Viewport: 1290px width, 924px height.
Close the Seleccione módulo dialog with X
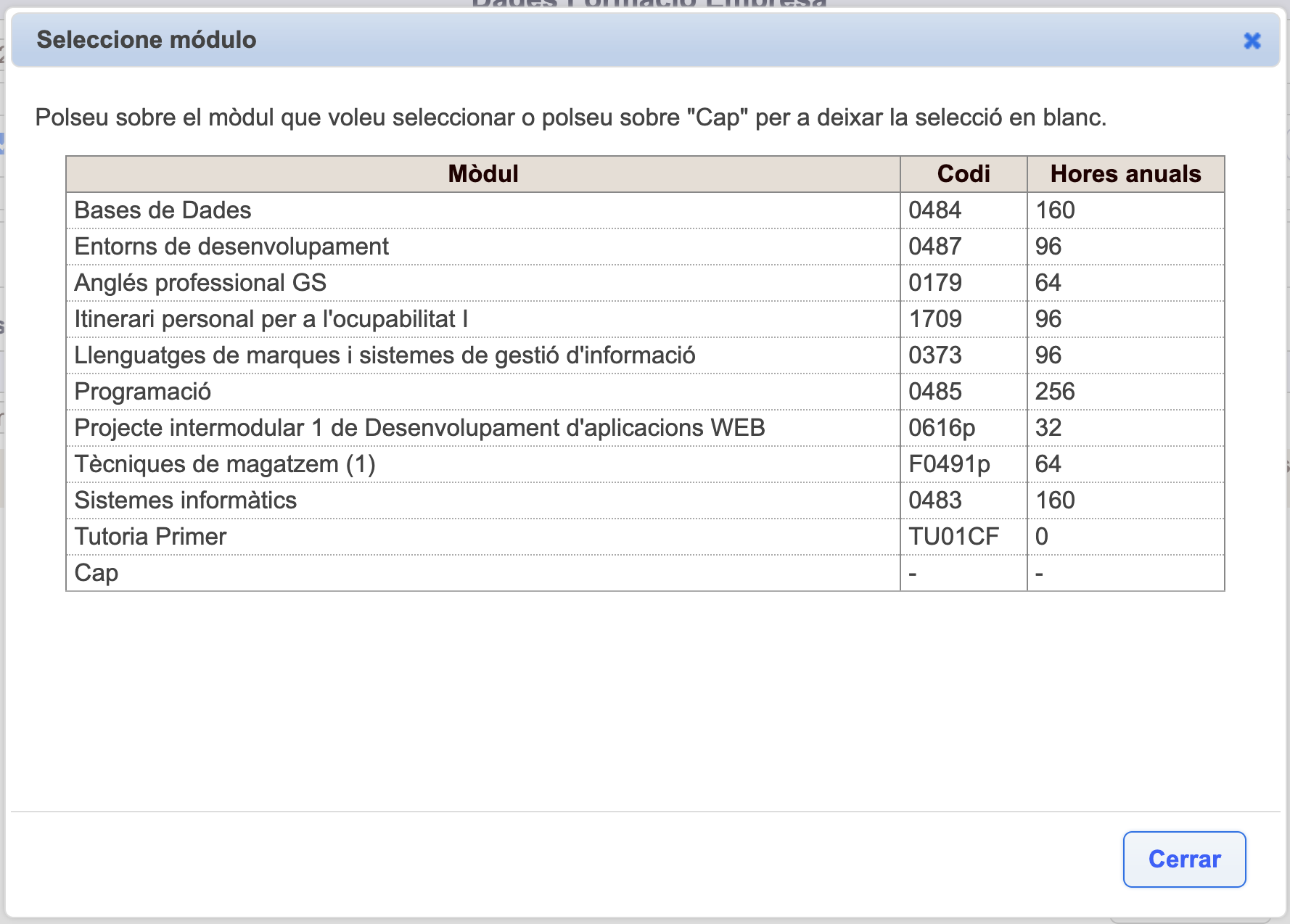click(1252, 41)
